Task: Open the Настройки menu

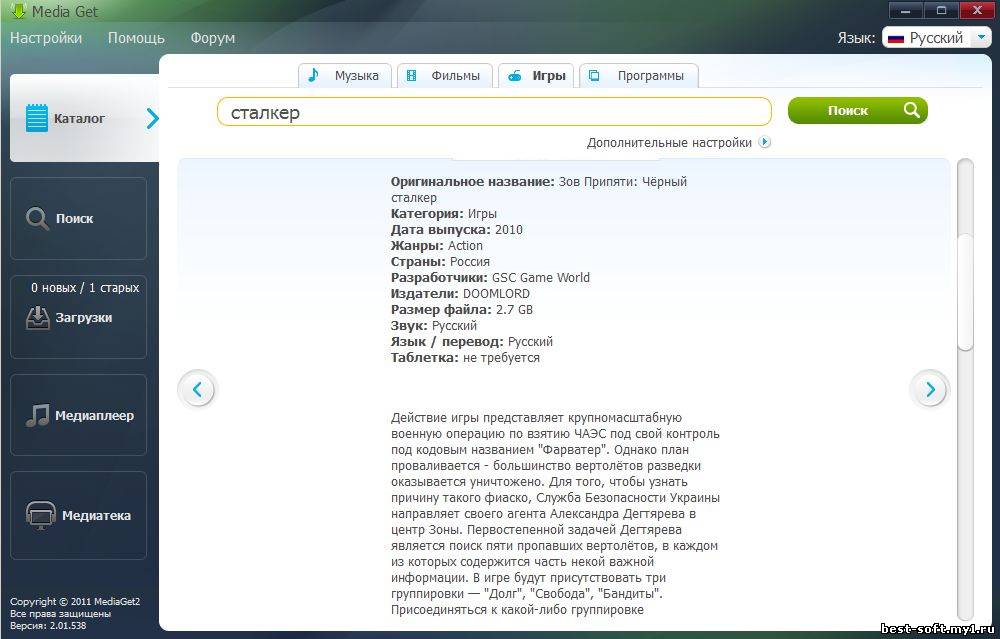Action: pos(46,38)
